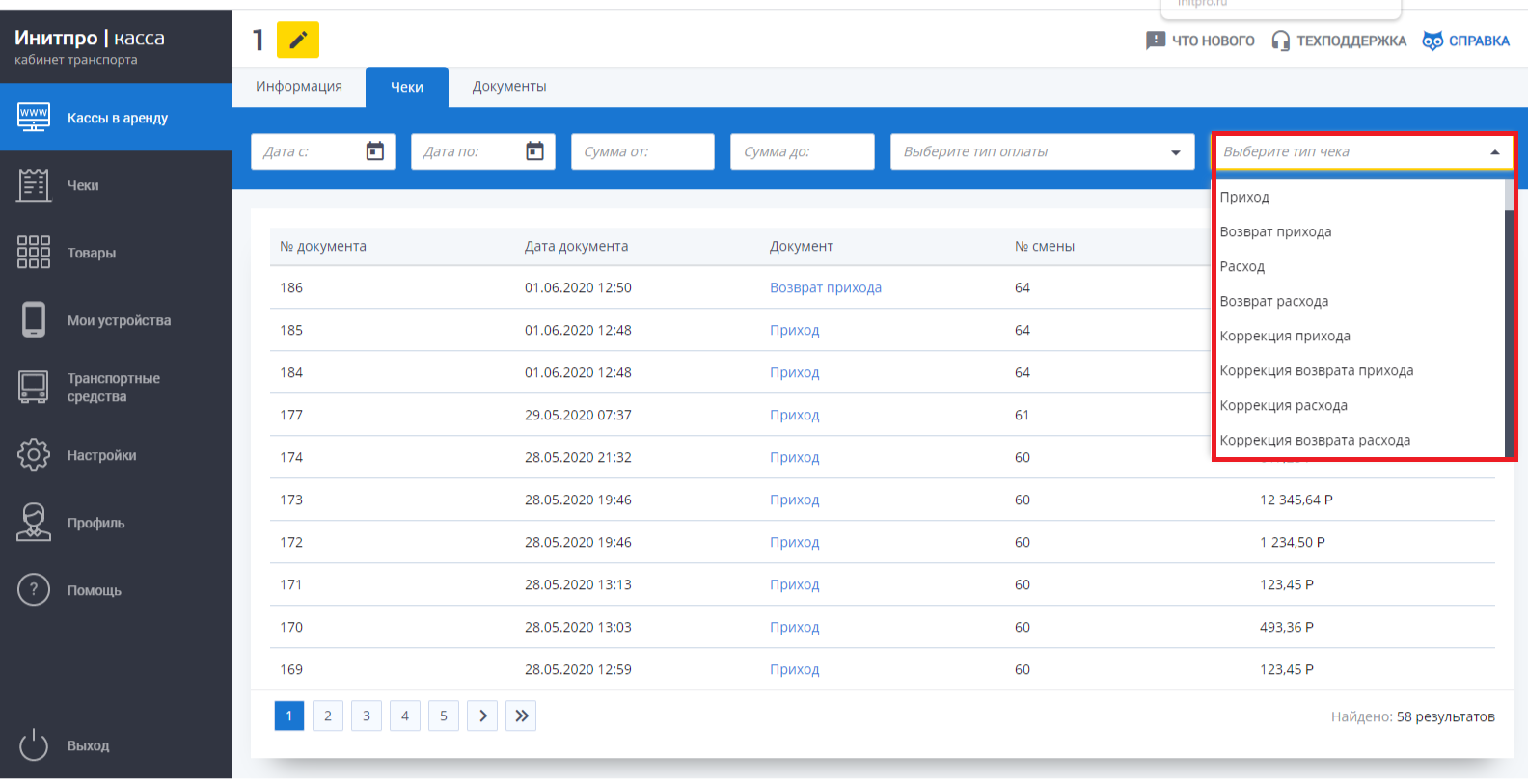Select Коррекция возврата расхода option
Screen dimensions: 1528x784
(1360, 440)
